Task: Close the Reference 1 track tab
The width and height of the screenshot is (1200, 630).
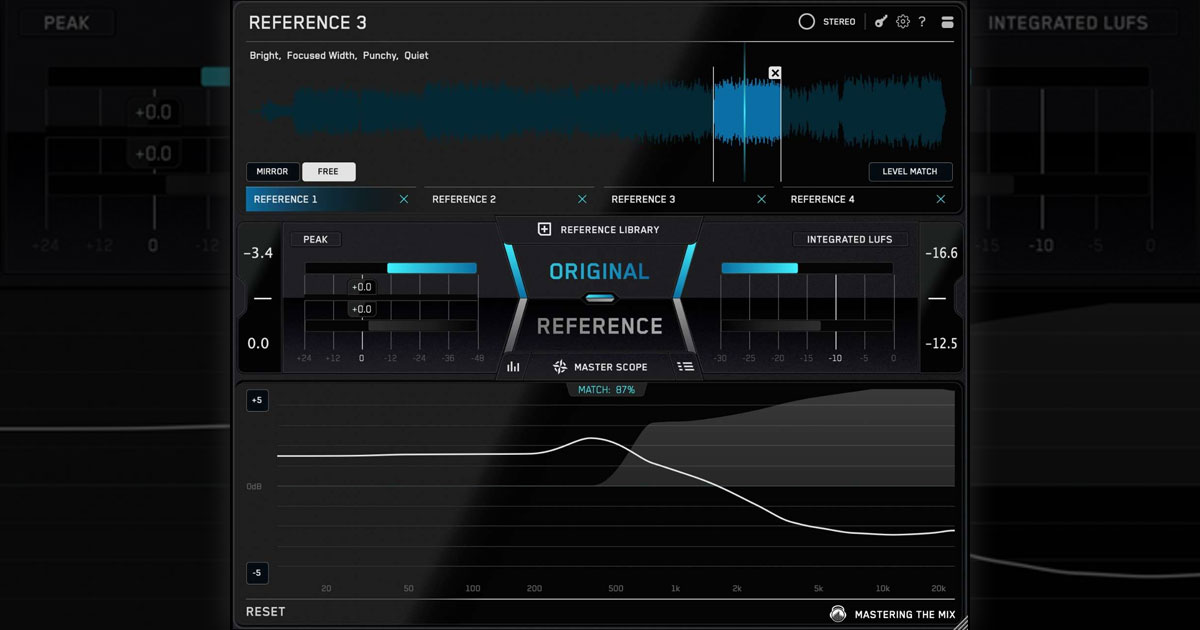Action: click(x=404, y=199)
